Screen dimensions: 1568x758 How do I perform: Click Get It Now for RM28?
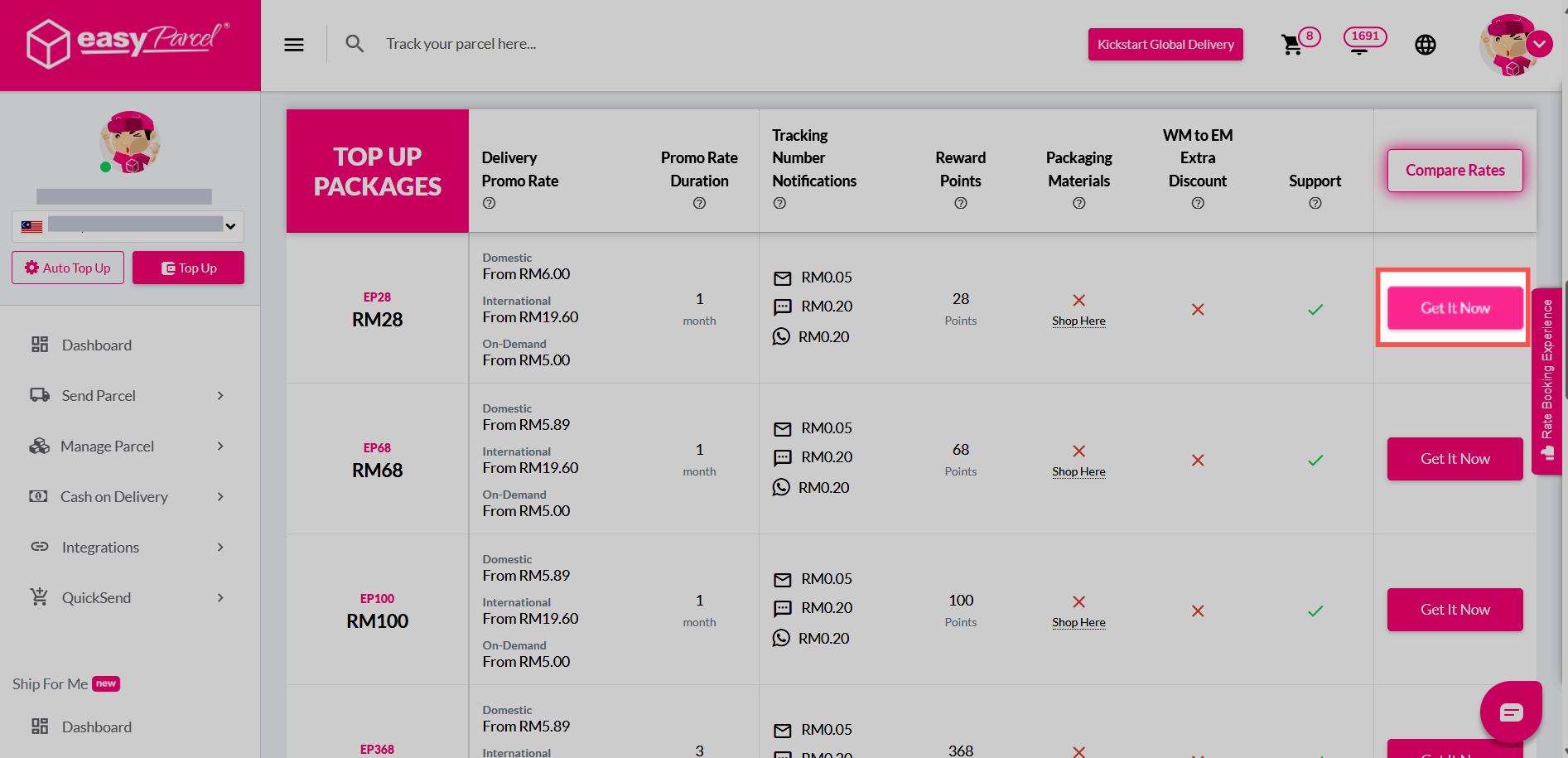tap(1455, 308)
